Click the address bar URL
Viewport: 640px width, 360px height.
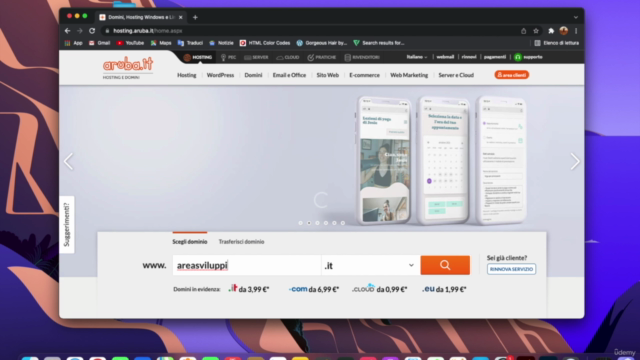coord(147,31)
